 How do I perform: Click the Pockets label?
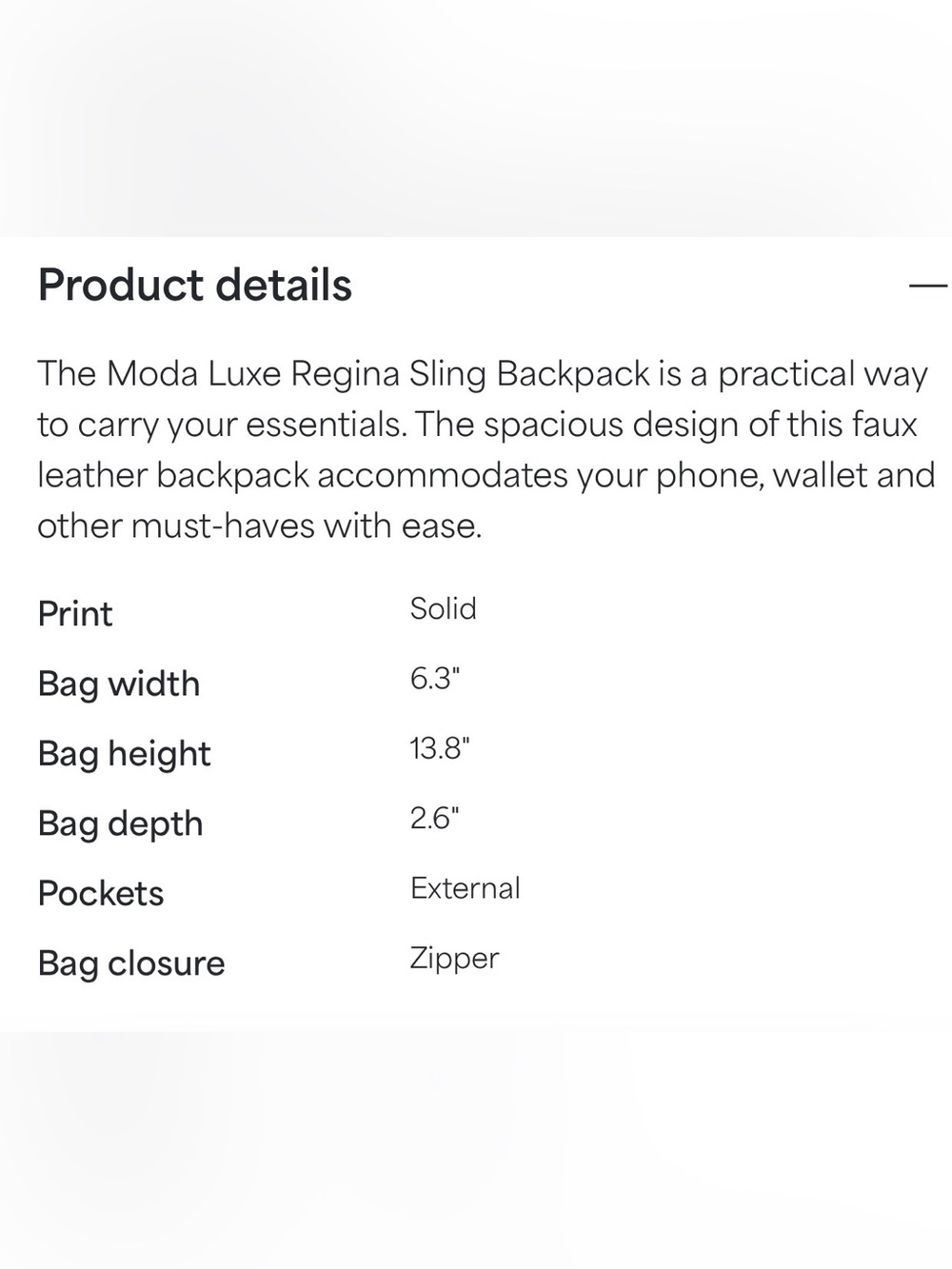[x=101, y=894]
